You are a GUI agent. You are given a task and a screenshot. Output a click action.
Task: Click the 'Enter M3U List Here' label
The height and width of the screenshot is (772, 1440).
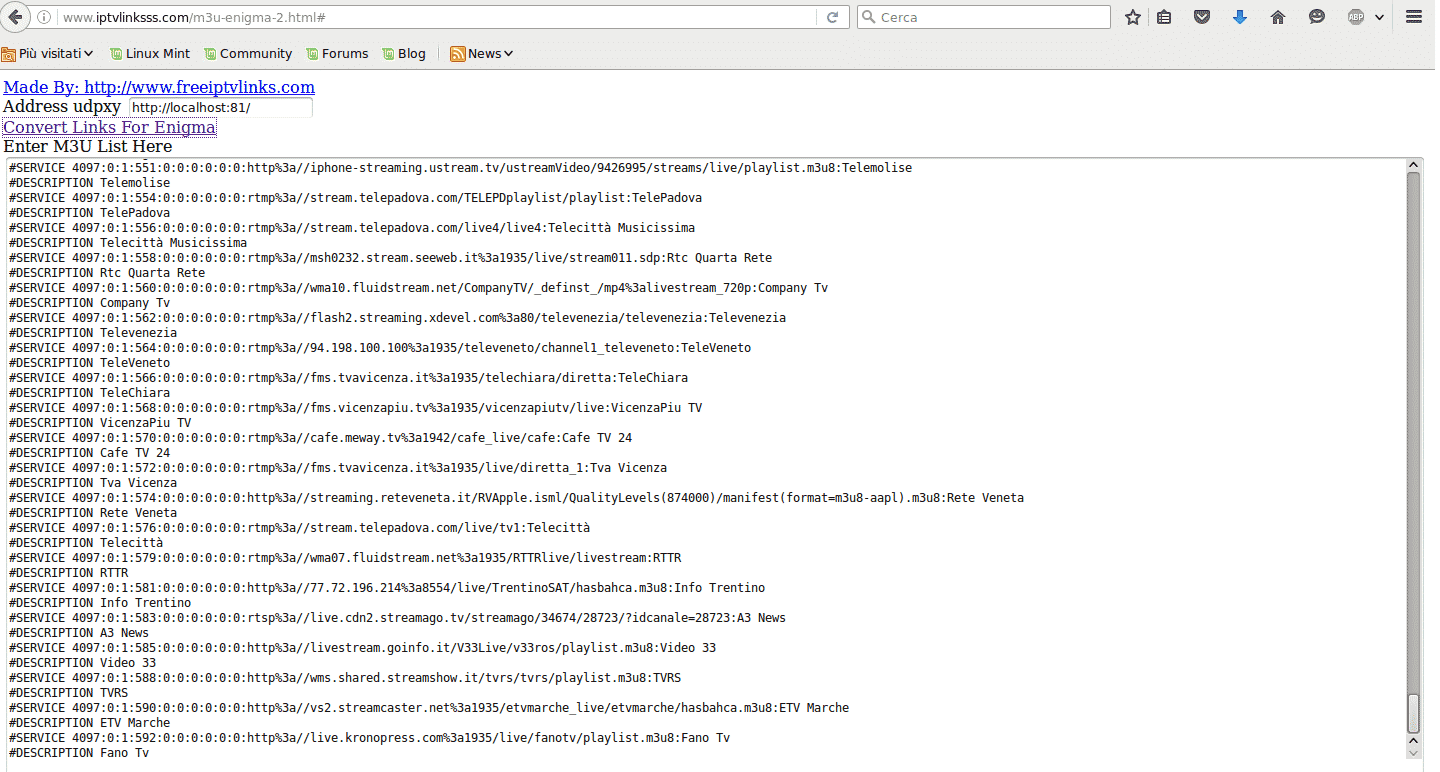click(x=88, y=147)
